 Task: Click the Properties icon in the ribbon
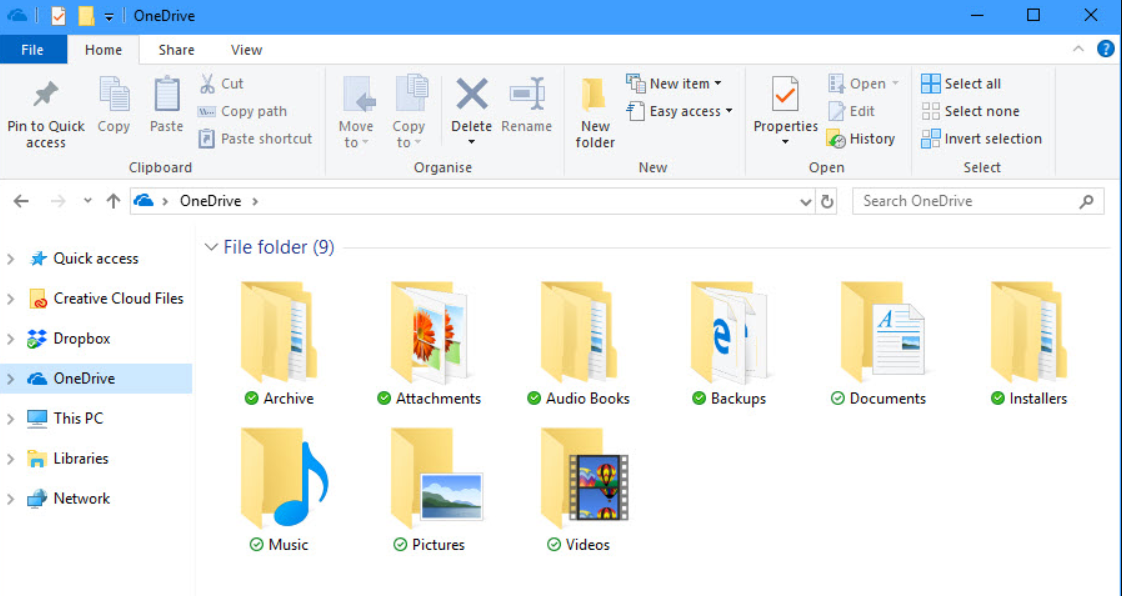[785, 96]
